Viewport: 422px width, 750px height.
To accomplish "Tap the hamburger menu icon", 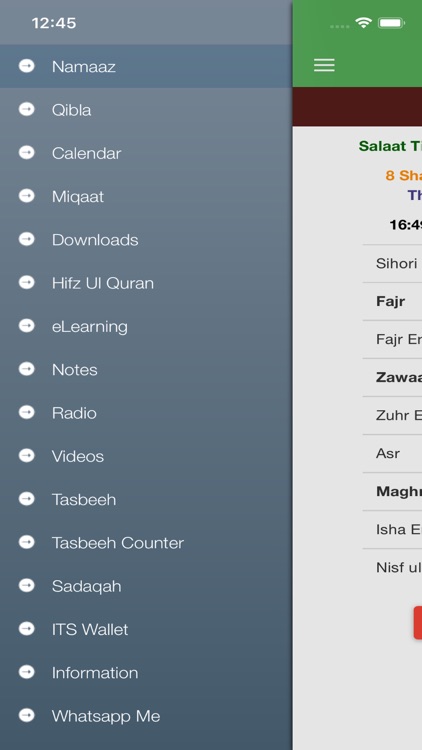I will tap(324, 65).
